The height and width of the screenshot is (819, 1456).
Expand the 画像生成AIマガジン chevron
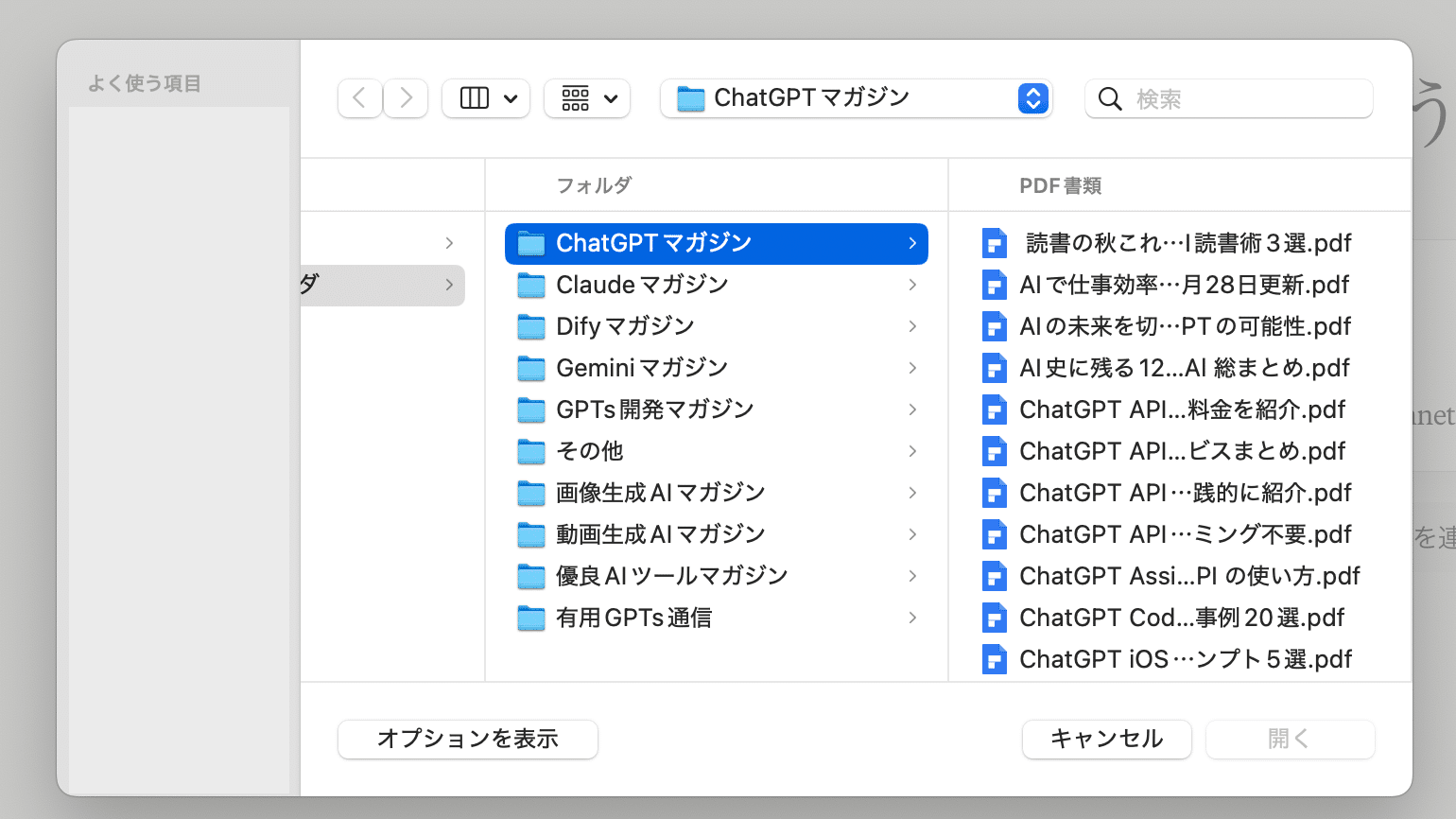coord(912,493)
